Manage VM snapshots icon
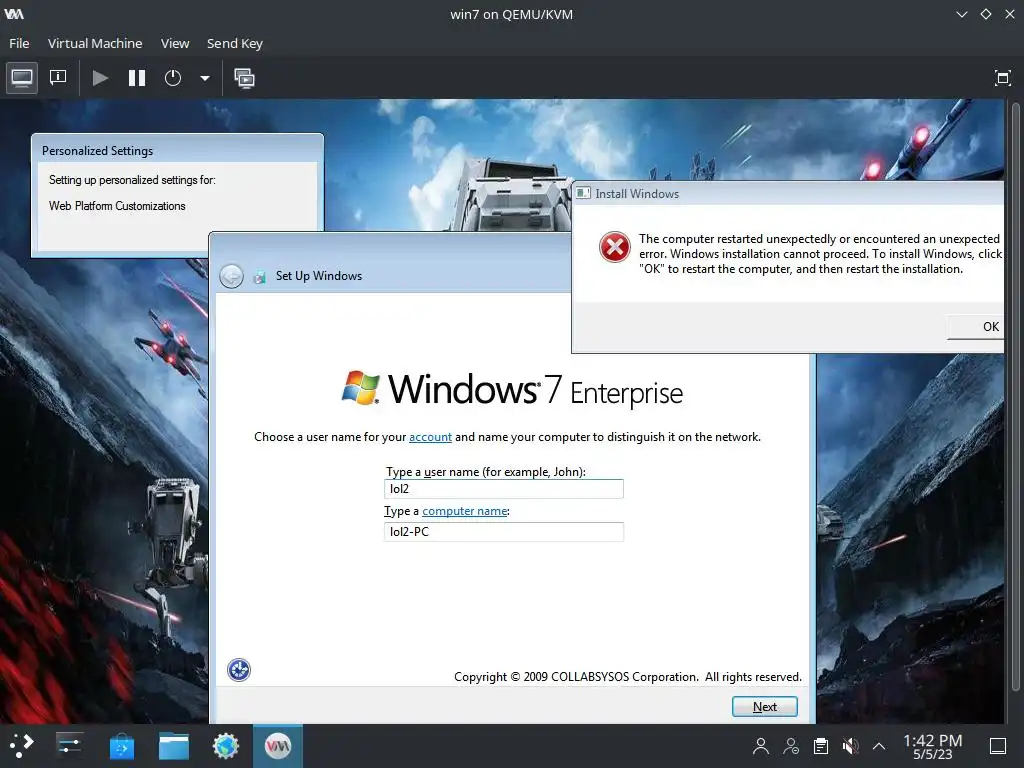 tap(244, 78)
